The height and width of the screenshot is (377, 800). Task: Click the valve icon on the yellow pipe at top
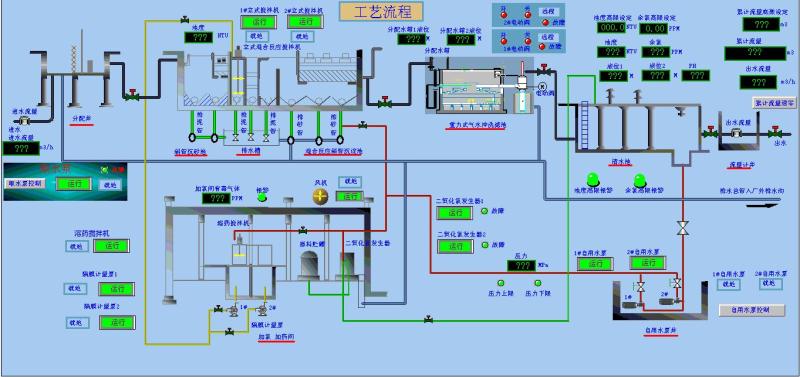click(x=184, y=20)
